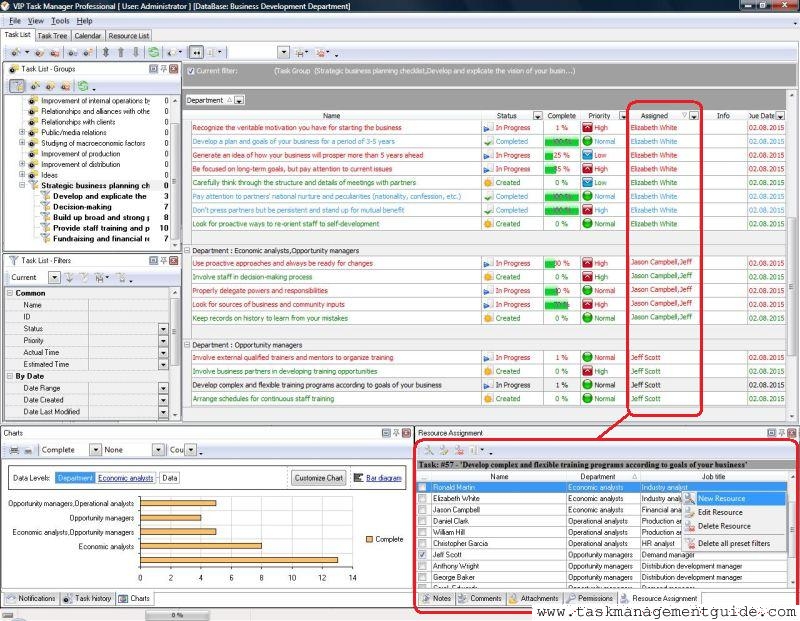Click the delete group icon in Groups toolbar
The width and height of the screenshot is (800, 621).
click(x=65, y=86)
